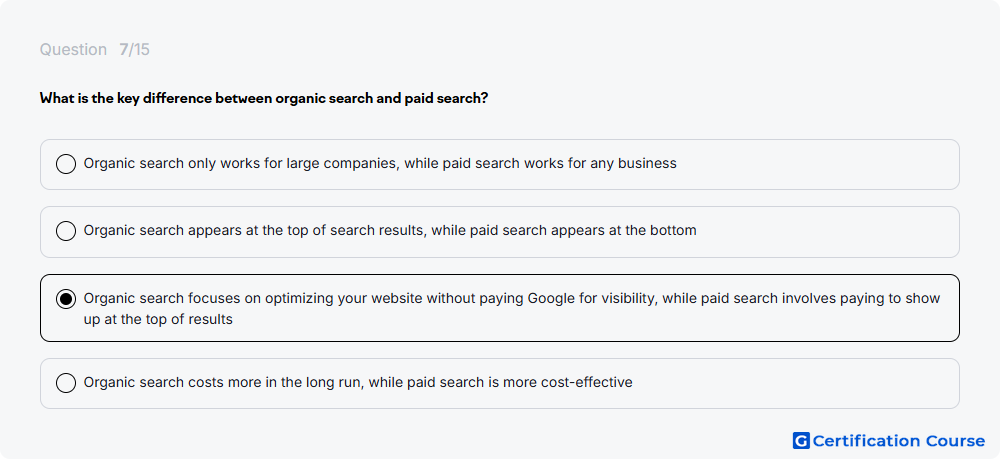1000x459 pixels.
Task: Click 'up at the top of results' line
Action: (x=158, y=319)
